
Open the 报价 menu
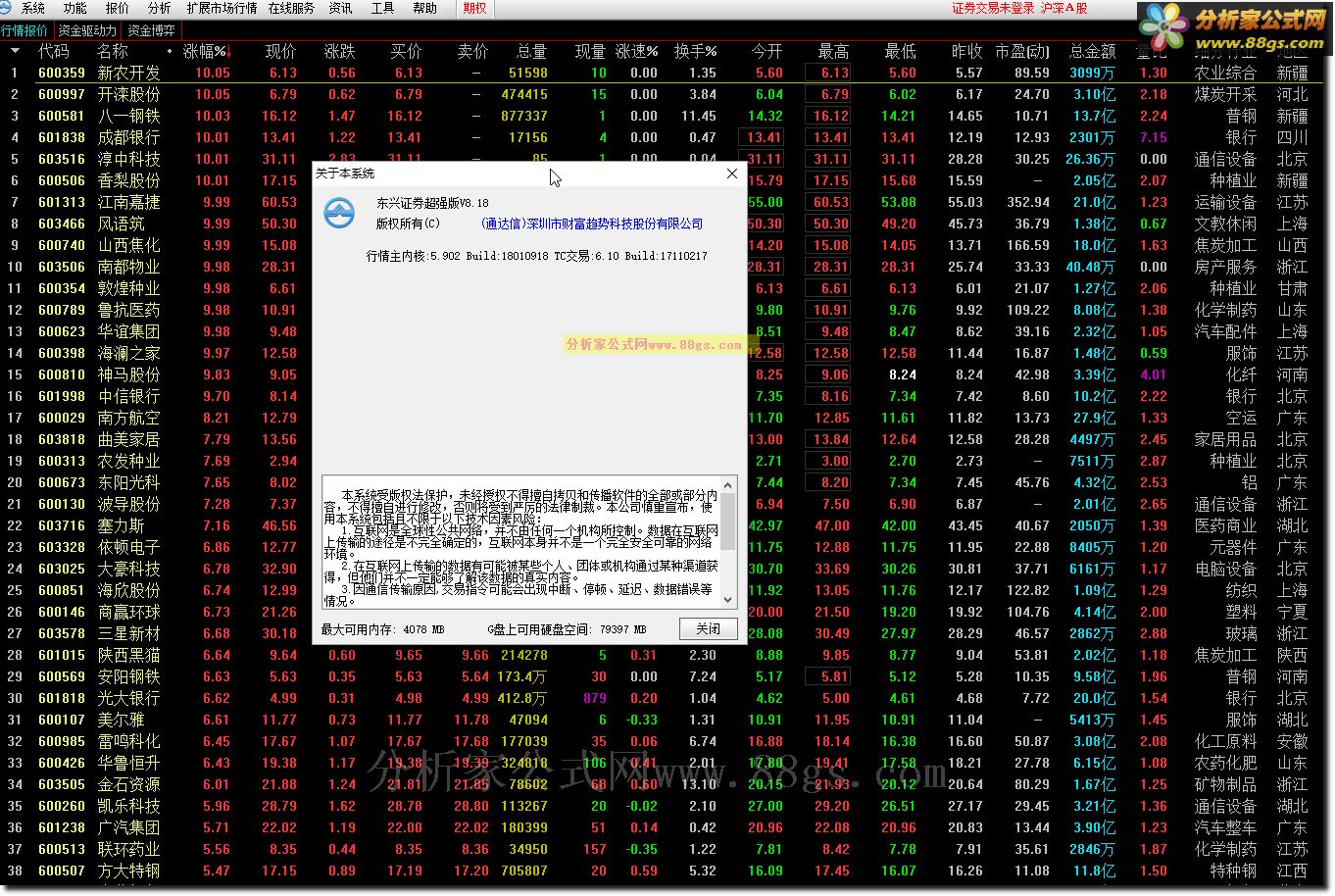tap(117, 8)
